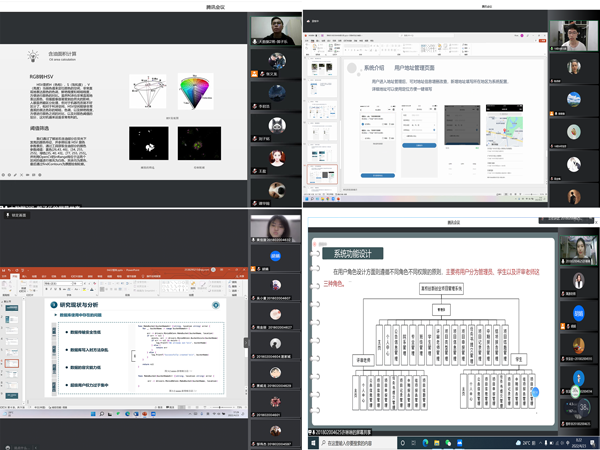Open Task View beside Cortana in system-design taskbar

pyautogui.click(x=414, y=443)
